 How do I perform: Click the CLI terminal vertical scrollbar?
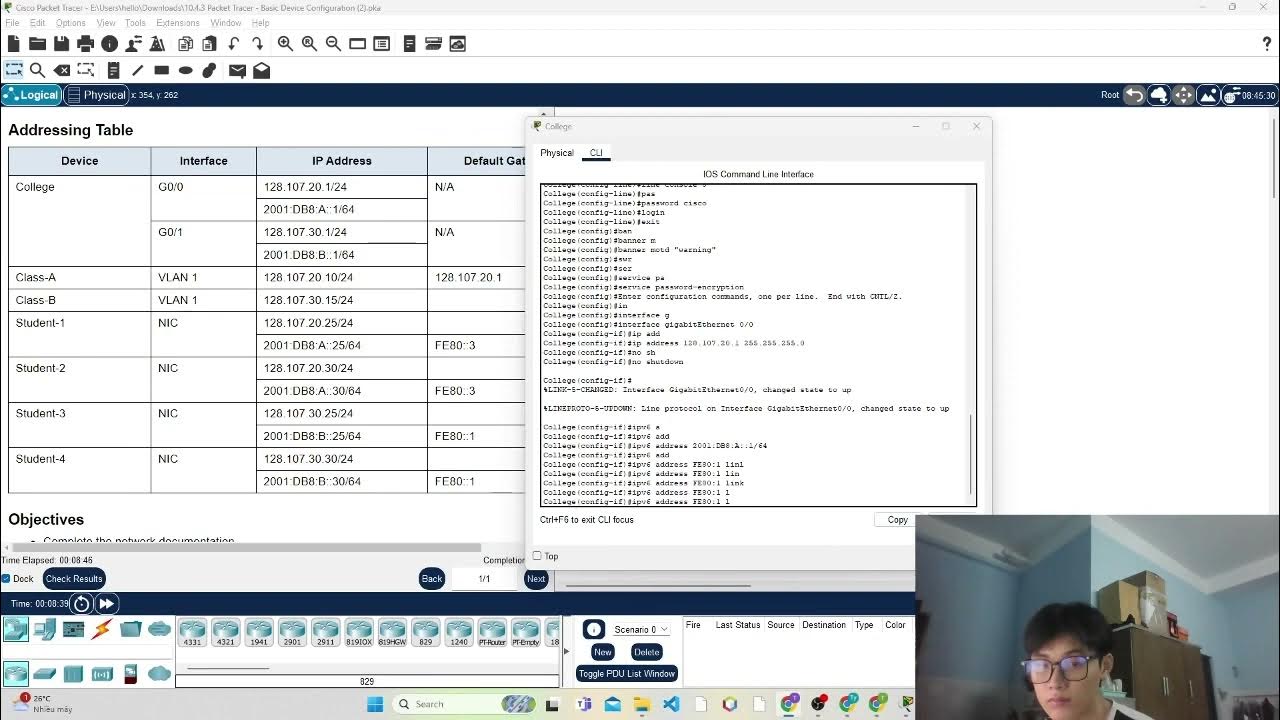971,455
